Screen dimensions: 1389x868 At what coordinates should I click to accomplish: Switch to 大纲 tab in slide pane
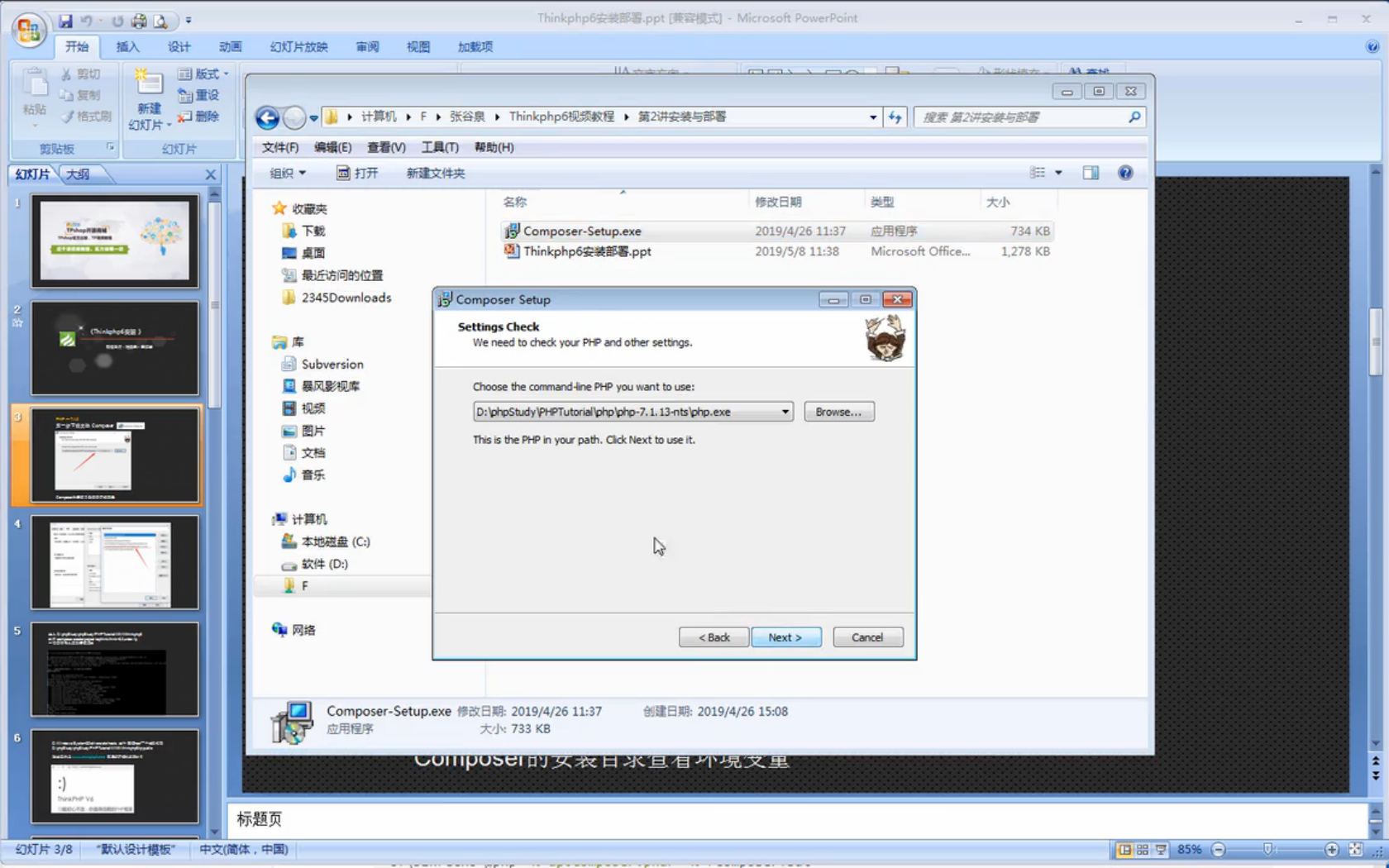click(x=78, y=174)
